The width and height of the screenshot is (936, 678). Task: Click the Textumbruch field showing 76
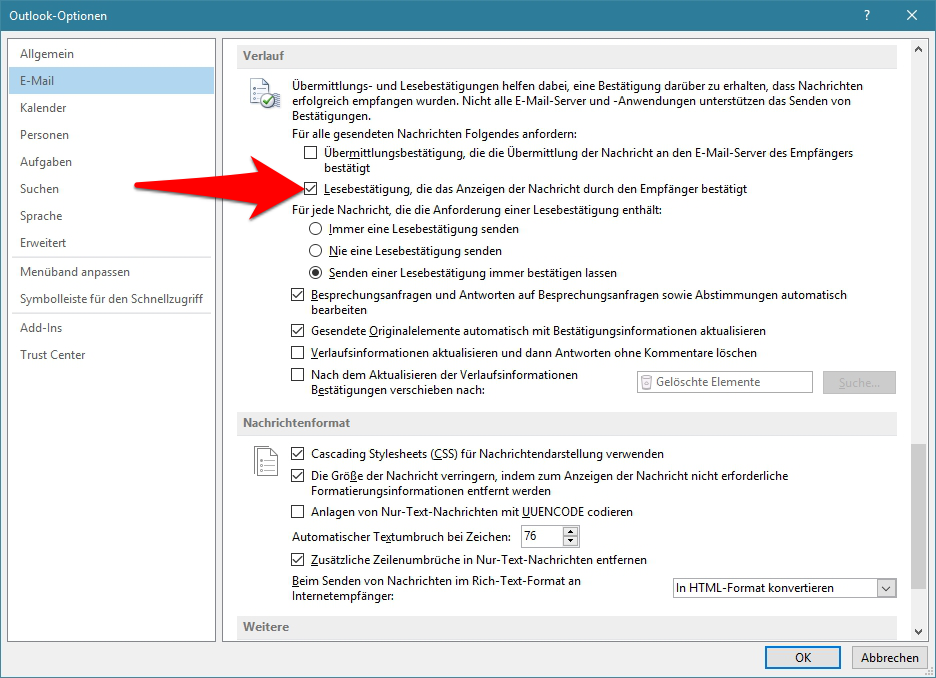click(x=542, y=536)
